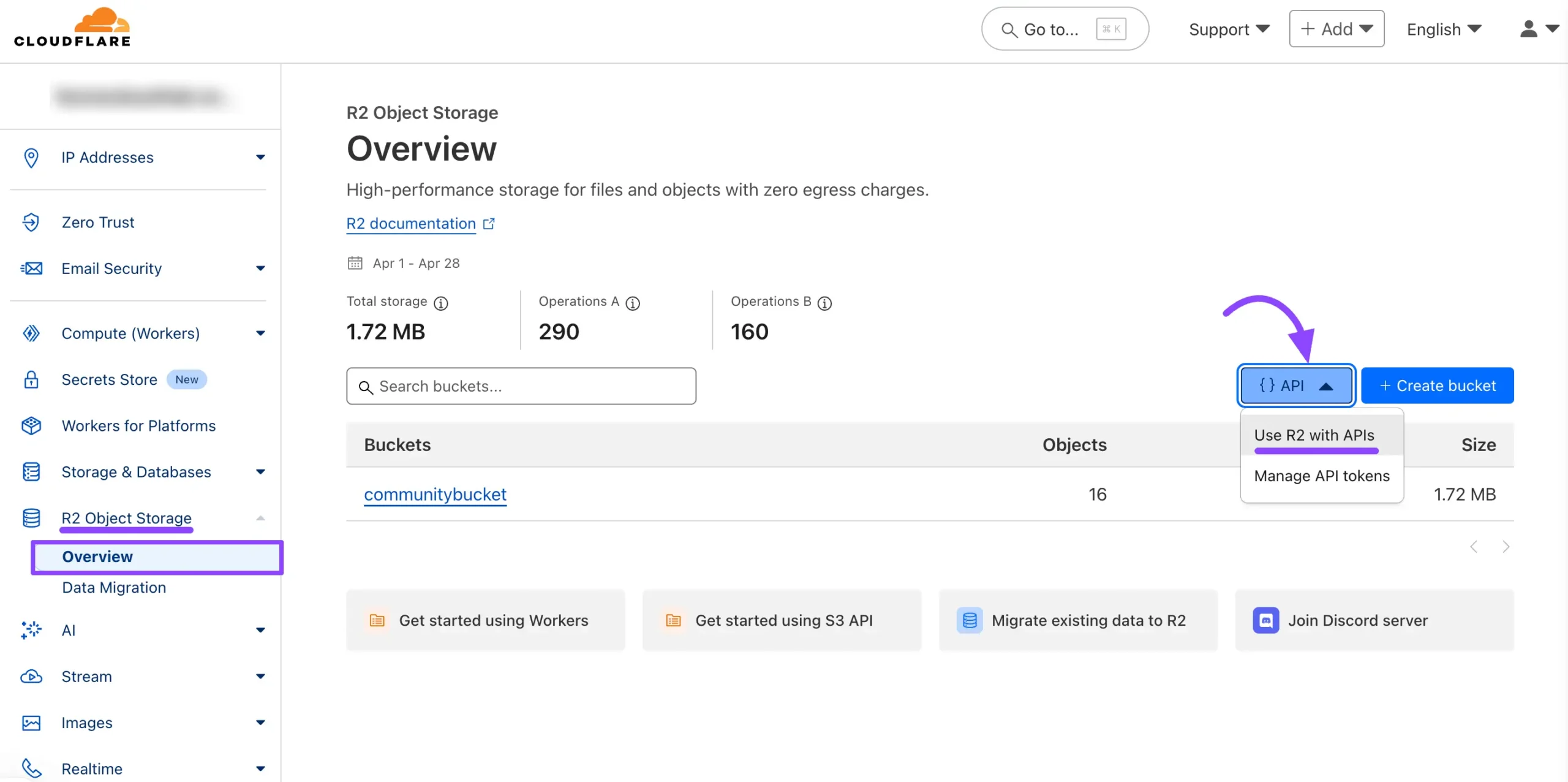The image size is (1568, 782).
Task: Open the user account profile menu
Action: point(1539,29)
